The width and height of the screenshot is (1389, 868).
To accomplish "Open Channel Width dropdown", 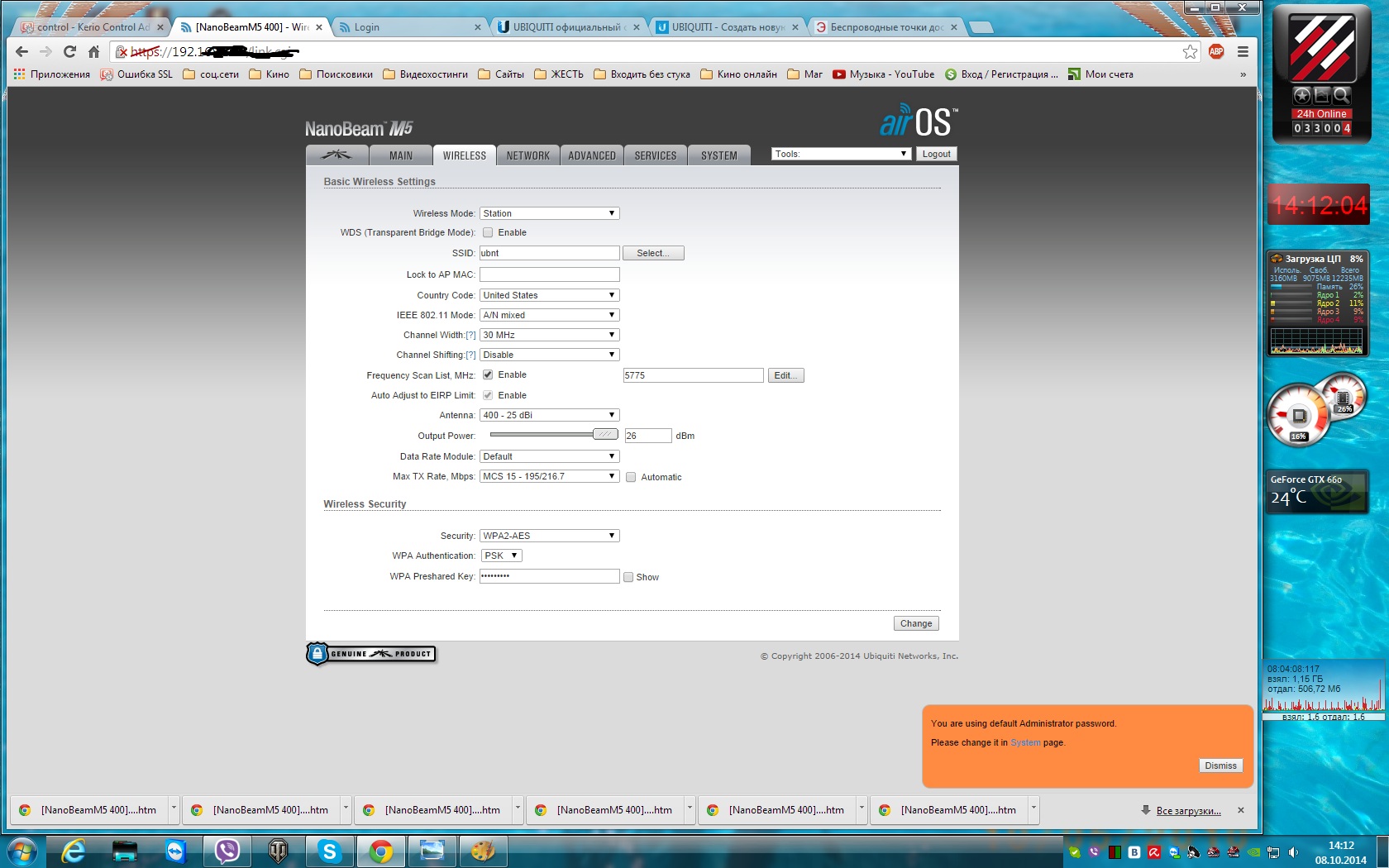I will click(x=549, y=335).
